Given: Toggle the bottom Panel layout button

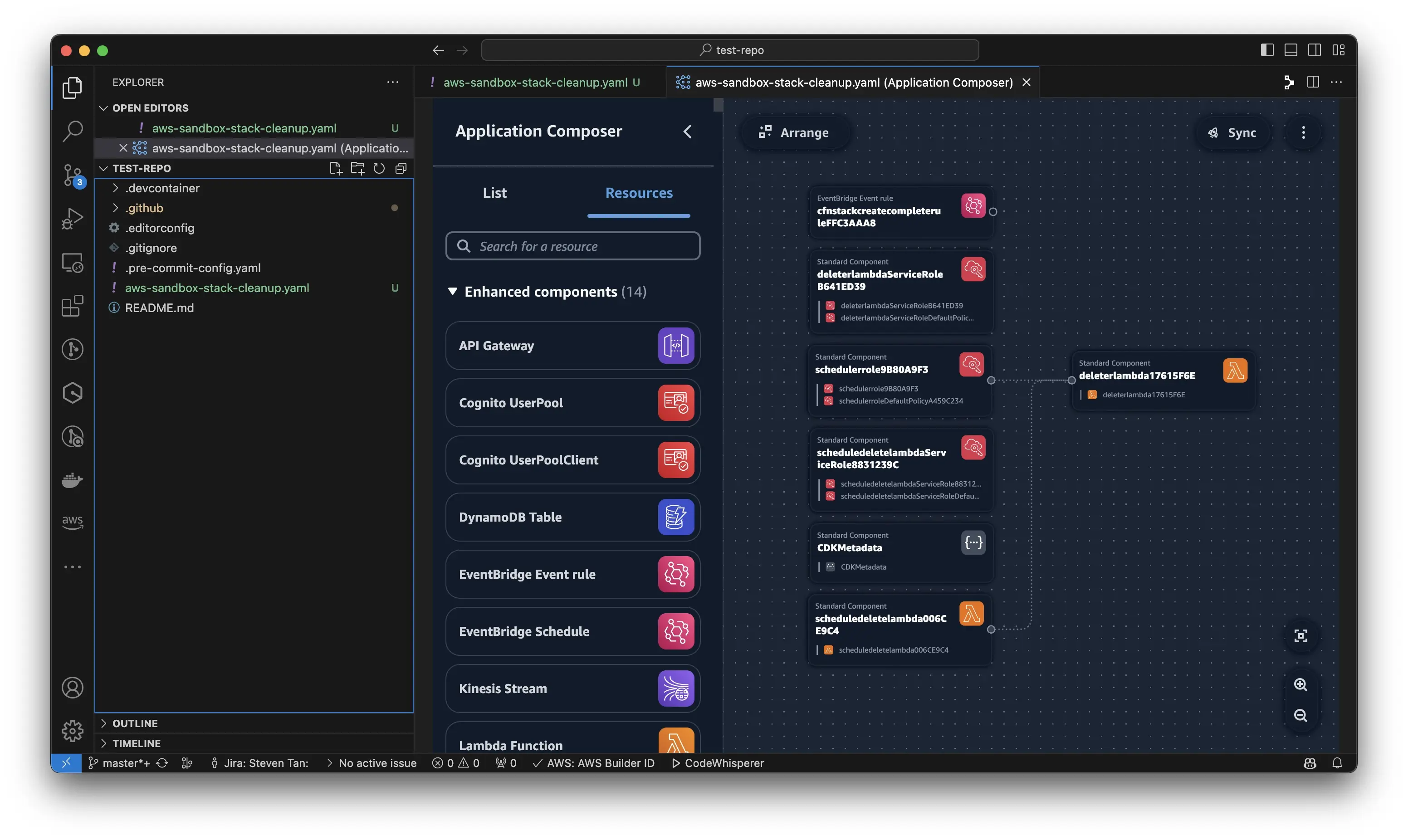Looking at the screenshot, I should pos(1291,50).
